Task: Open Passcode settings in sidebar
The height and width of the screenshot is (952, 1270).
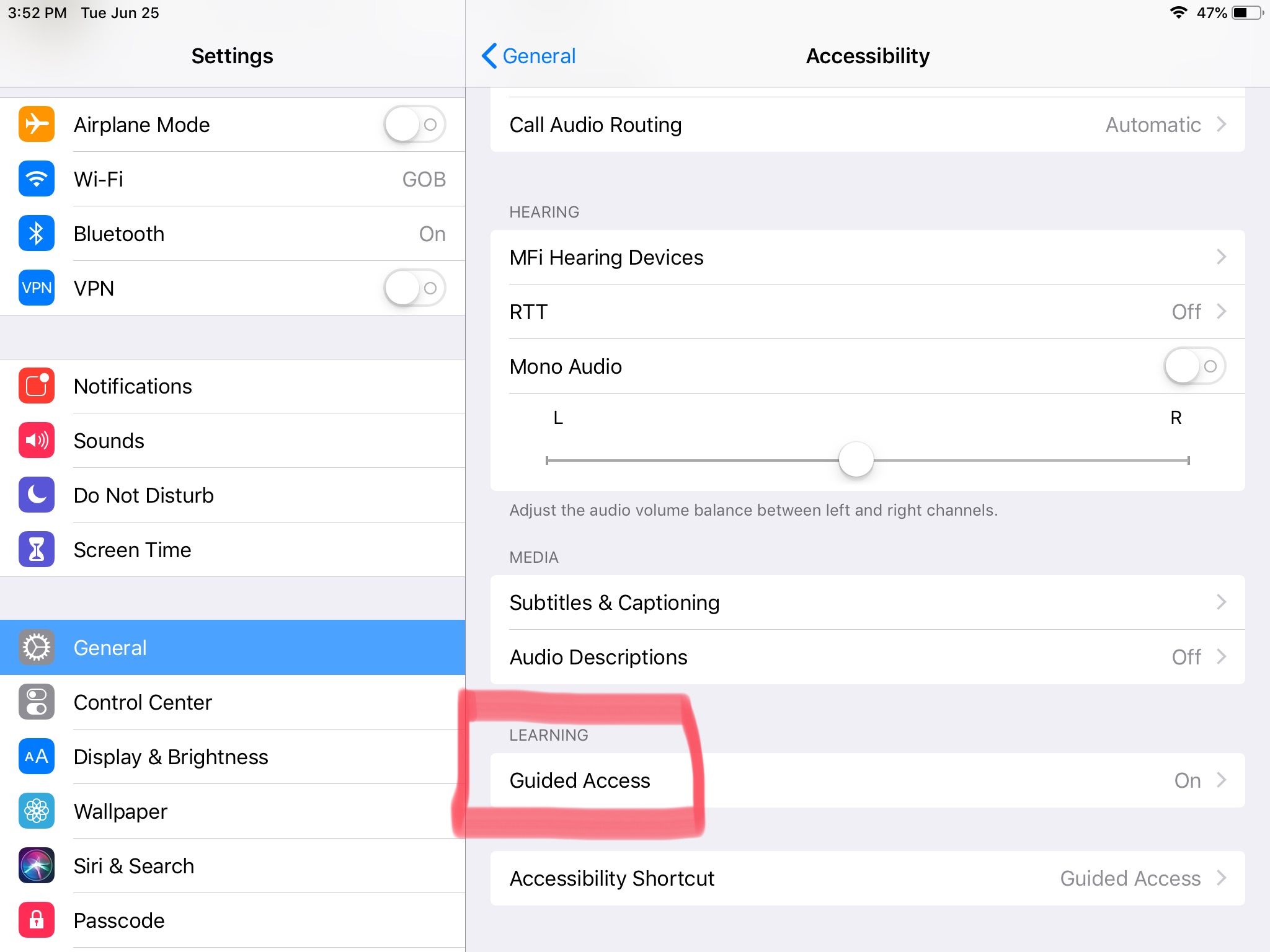Action: [119, 920]
